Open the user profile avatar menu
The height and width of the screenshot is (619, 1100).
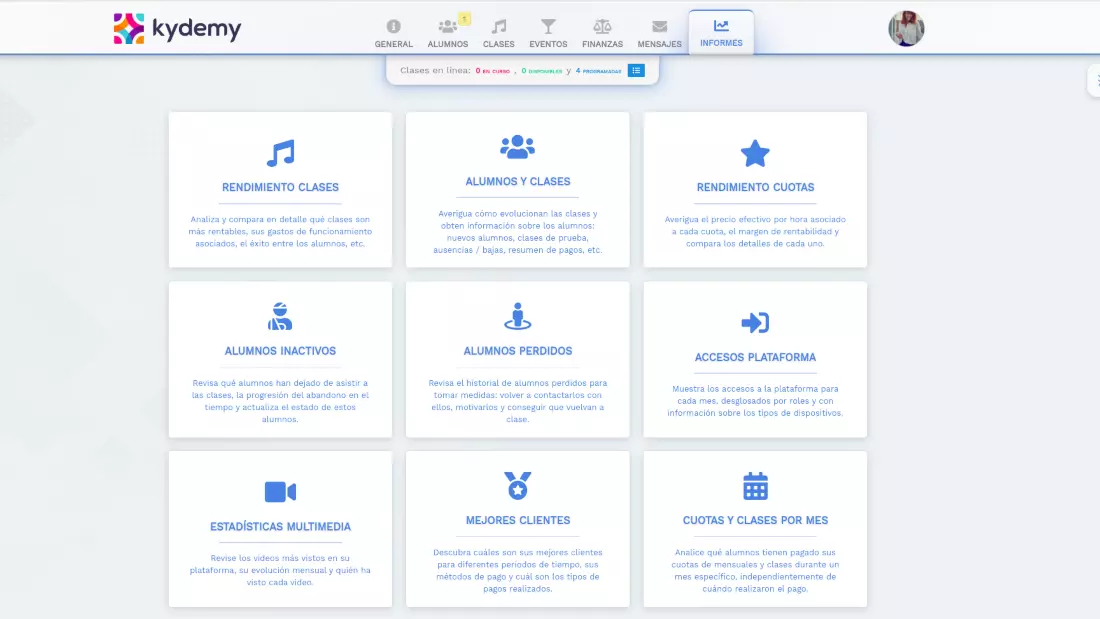[x=906, y=29]
